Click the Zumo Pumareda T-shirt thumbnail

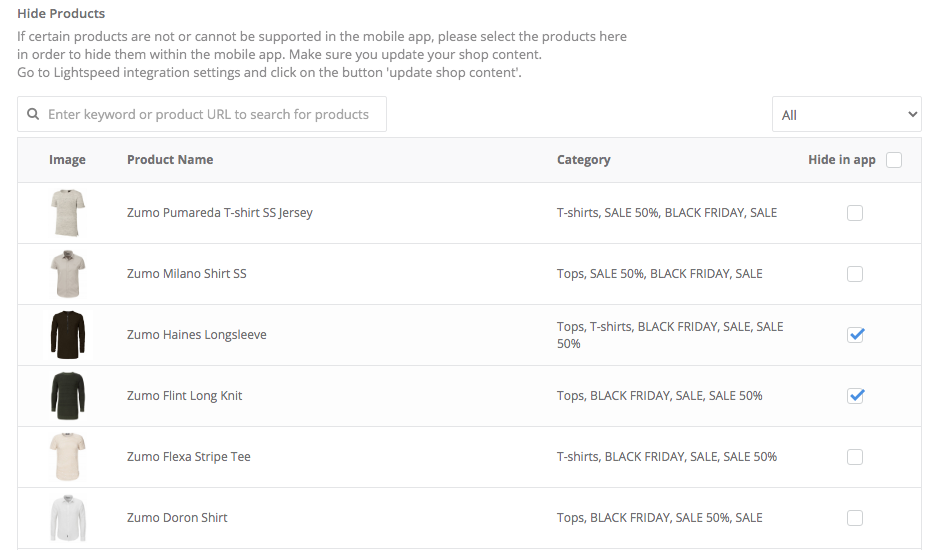click(x=68, y=213)
